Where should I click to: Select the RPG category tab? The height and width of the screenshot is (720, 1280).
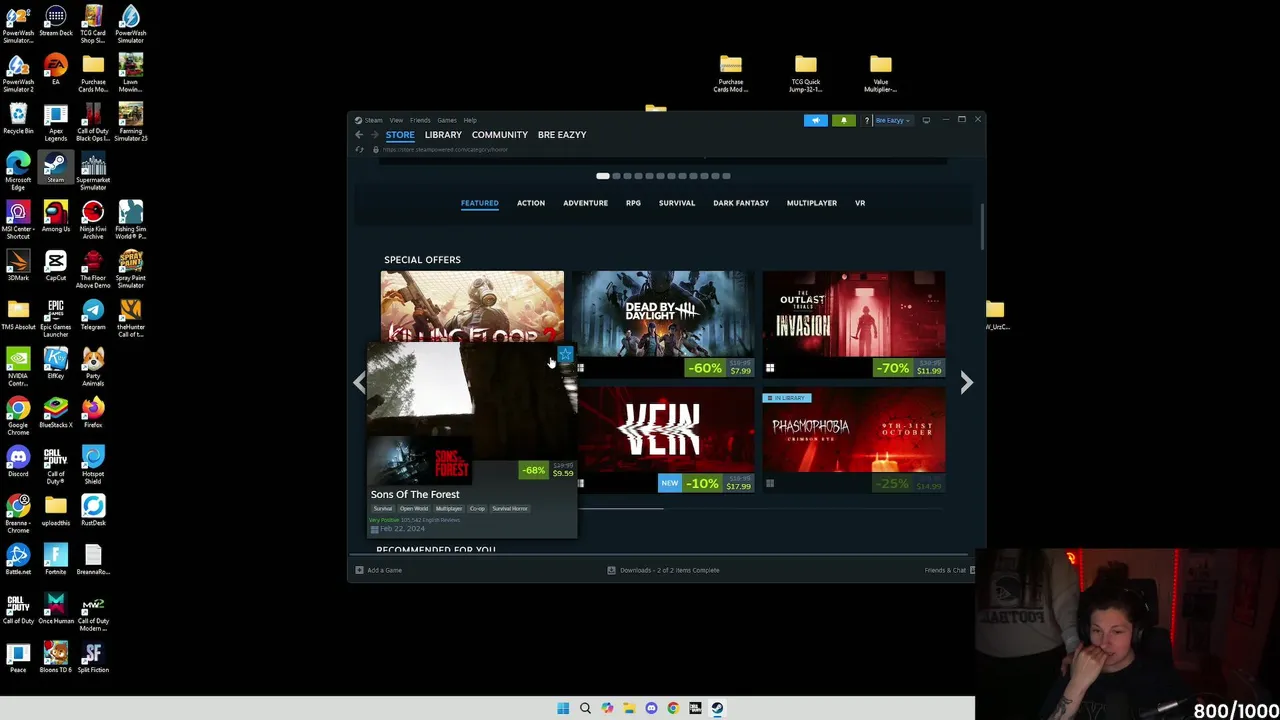pos(633,203)
